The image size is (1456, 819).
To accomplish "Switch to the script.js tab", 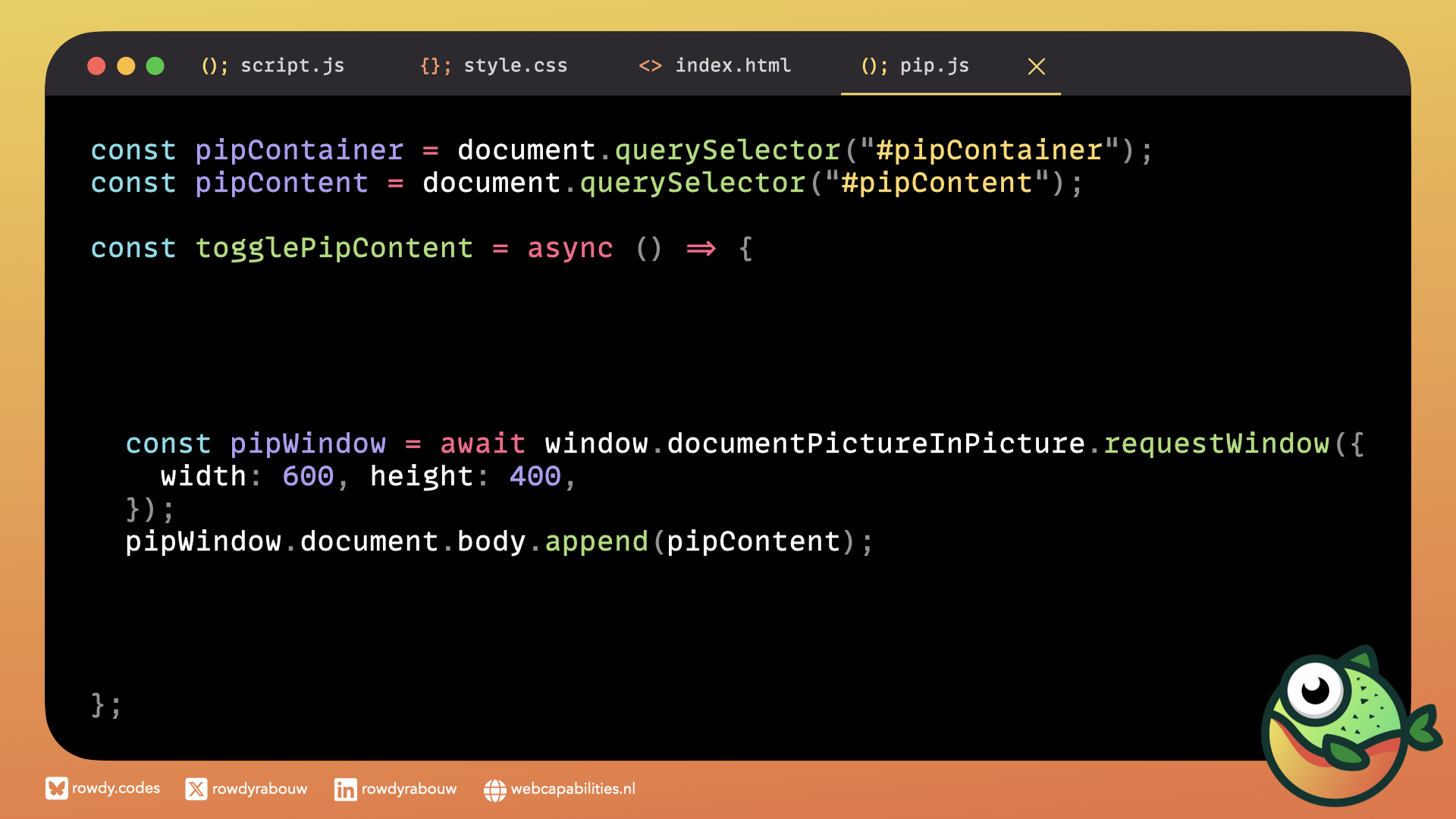I will coord(292,66).
